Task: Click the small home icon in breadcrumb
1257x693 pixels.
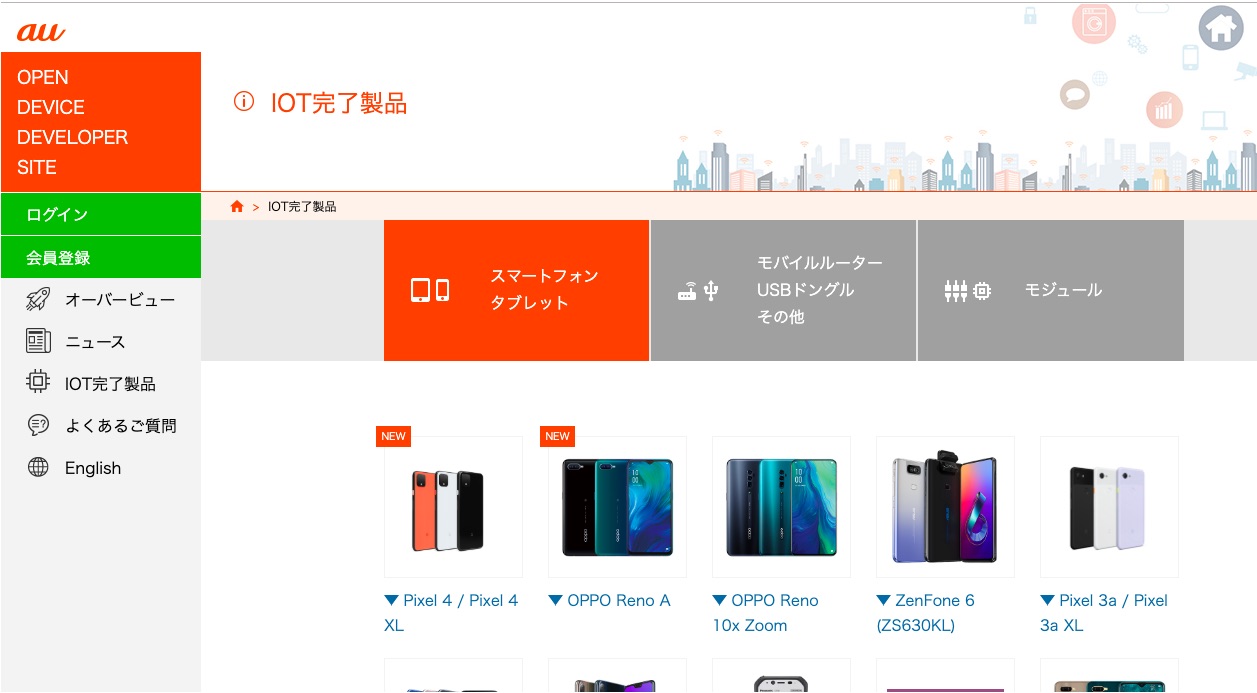Action: point(237,206)
